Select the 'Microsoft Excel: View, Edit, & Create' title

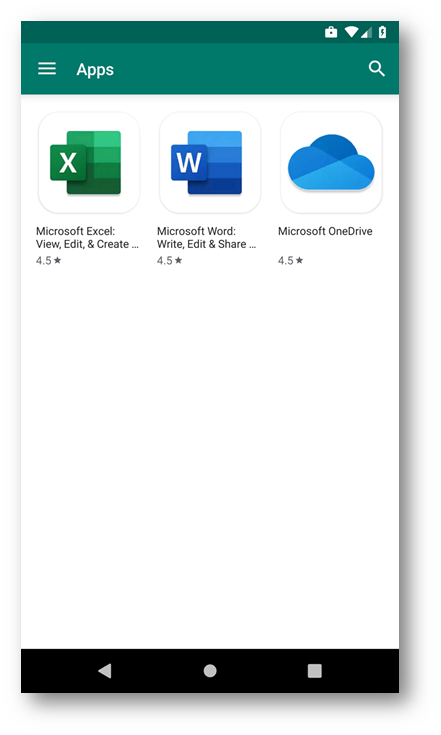[x=87, y=238]
